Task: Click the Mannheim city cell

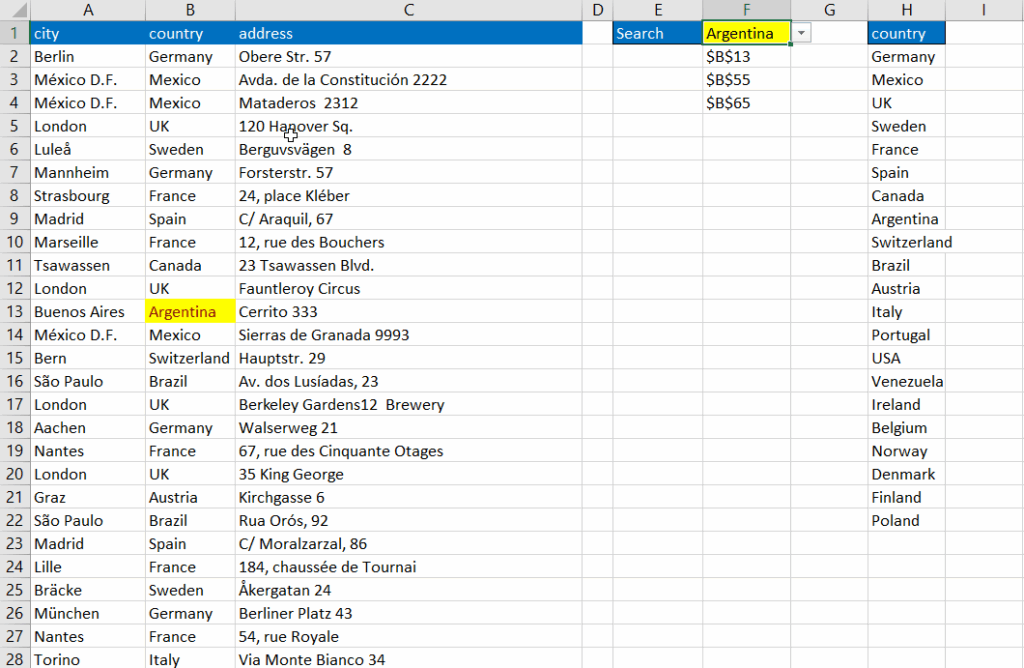Action: point(88,172)
